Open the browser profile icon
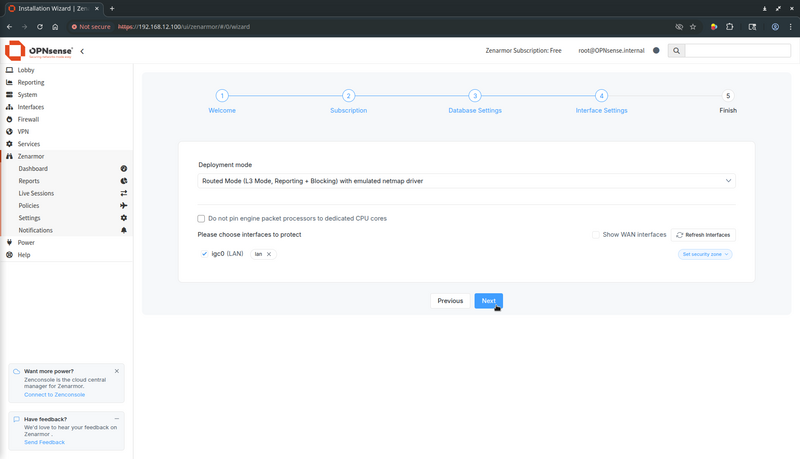 click(775, 27)
